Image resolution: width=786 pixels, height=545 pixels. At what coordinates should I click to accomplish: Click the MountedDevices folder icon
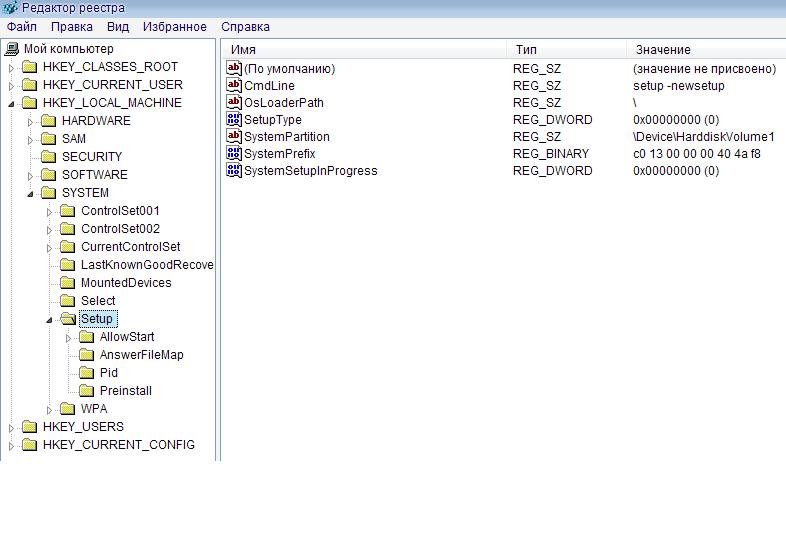pos(68,283)
